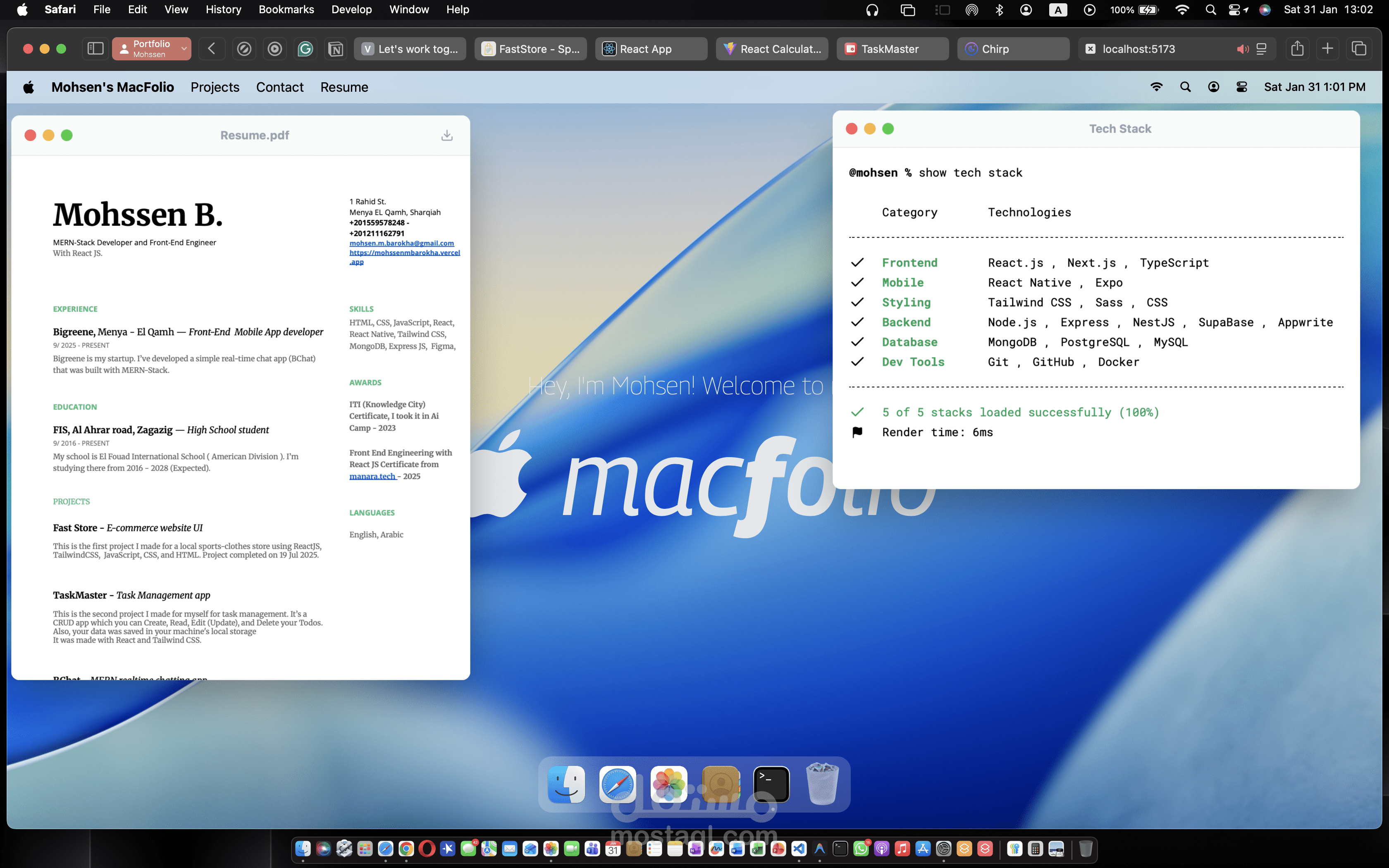This screenshot has height=868, width=1389.
Task: Toggle MacFolio control center icon
Action: click(1241, 87)
